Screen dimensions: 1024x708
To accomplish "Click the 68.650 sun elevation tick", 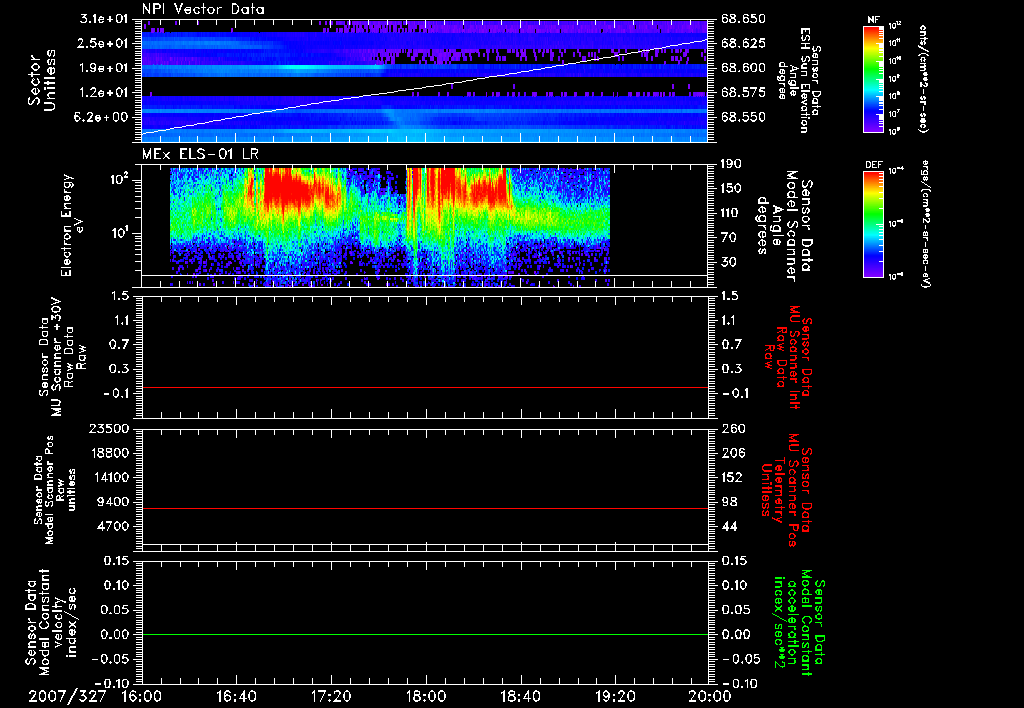I will (744, 19).
